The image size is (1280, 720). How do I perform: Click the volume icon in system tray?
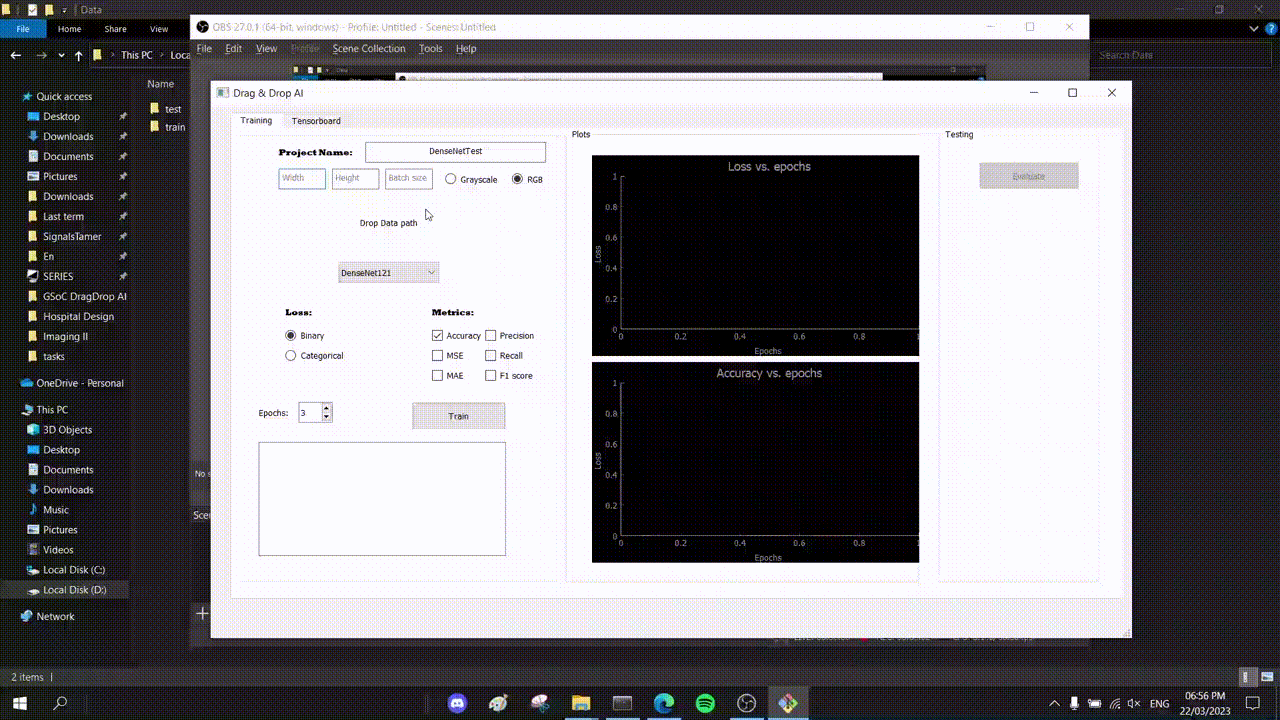pyautogui.click(x=1135, y=704)
